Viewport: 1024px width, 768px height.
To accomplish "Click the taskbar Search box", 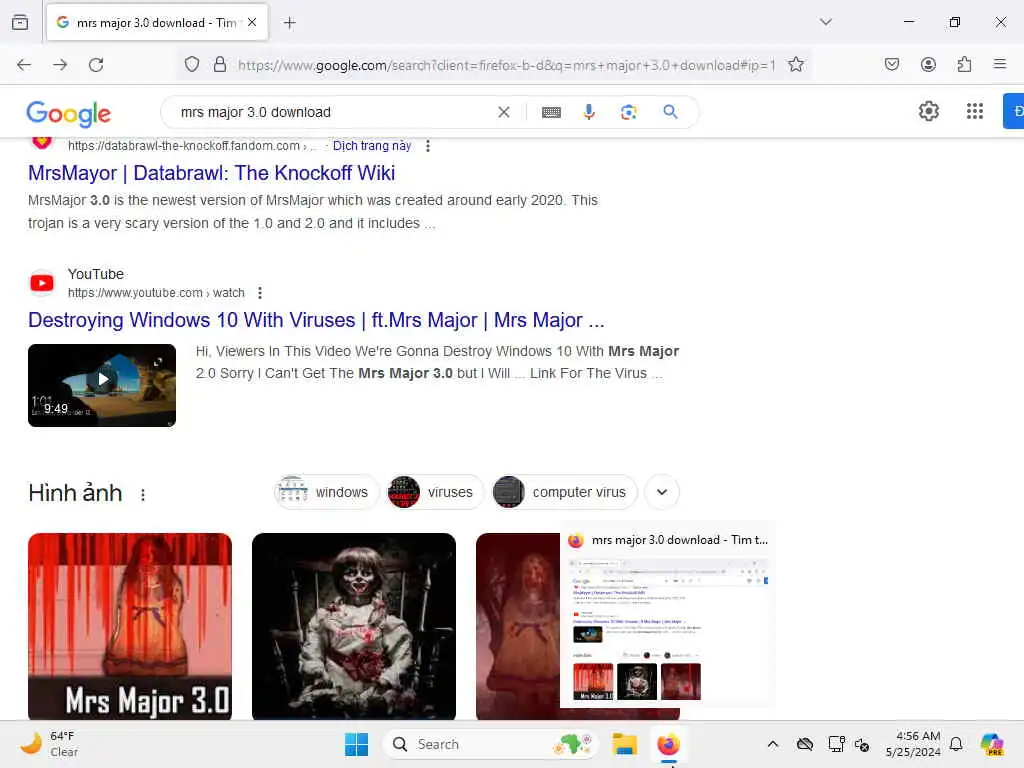I will click(x=490, y=744).
